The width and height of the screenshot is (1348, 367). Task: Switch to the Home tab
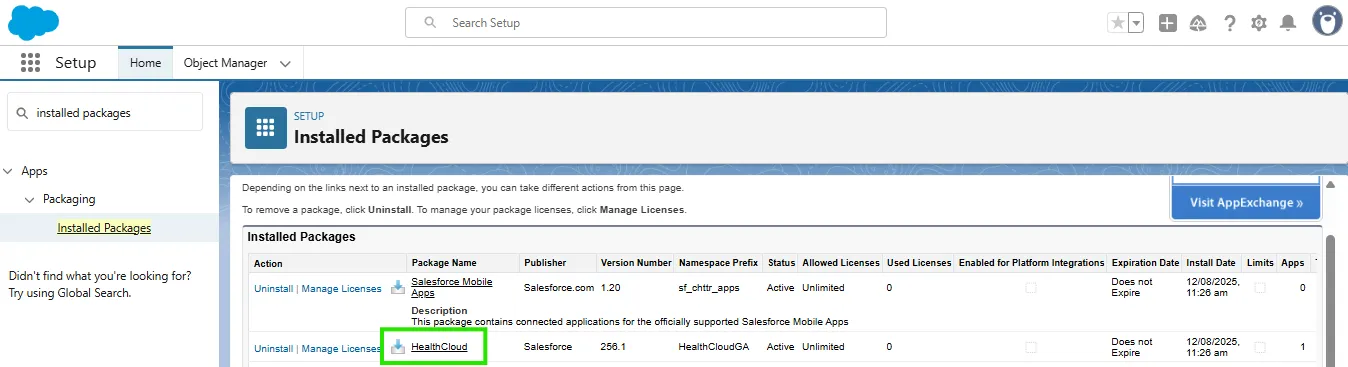click(145, 62)
